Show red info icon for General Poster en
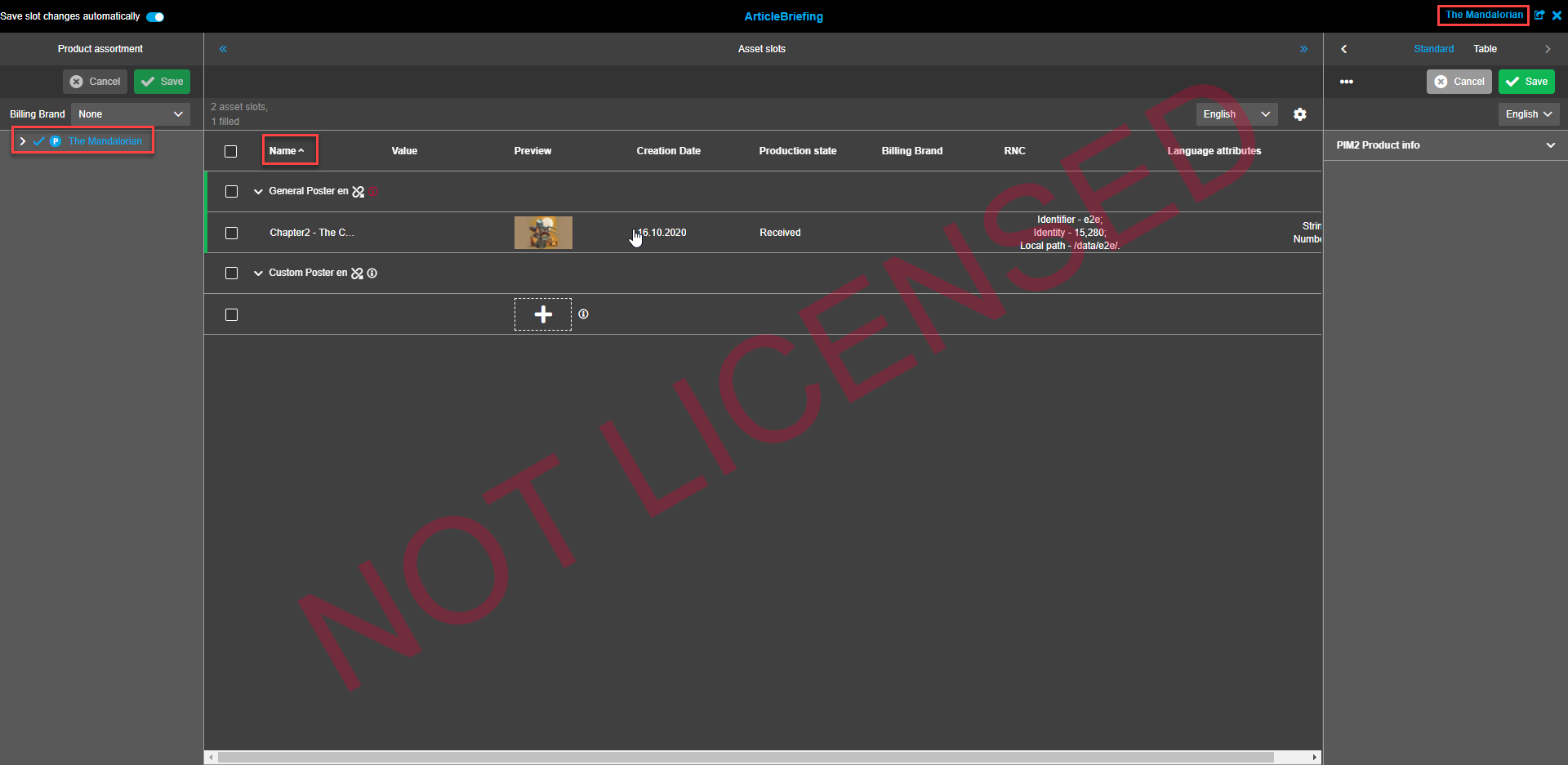1568x765 pixels. pos(373,192)
